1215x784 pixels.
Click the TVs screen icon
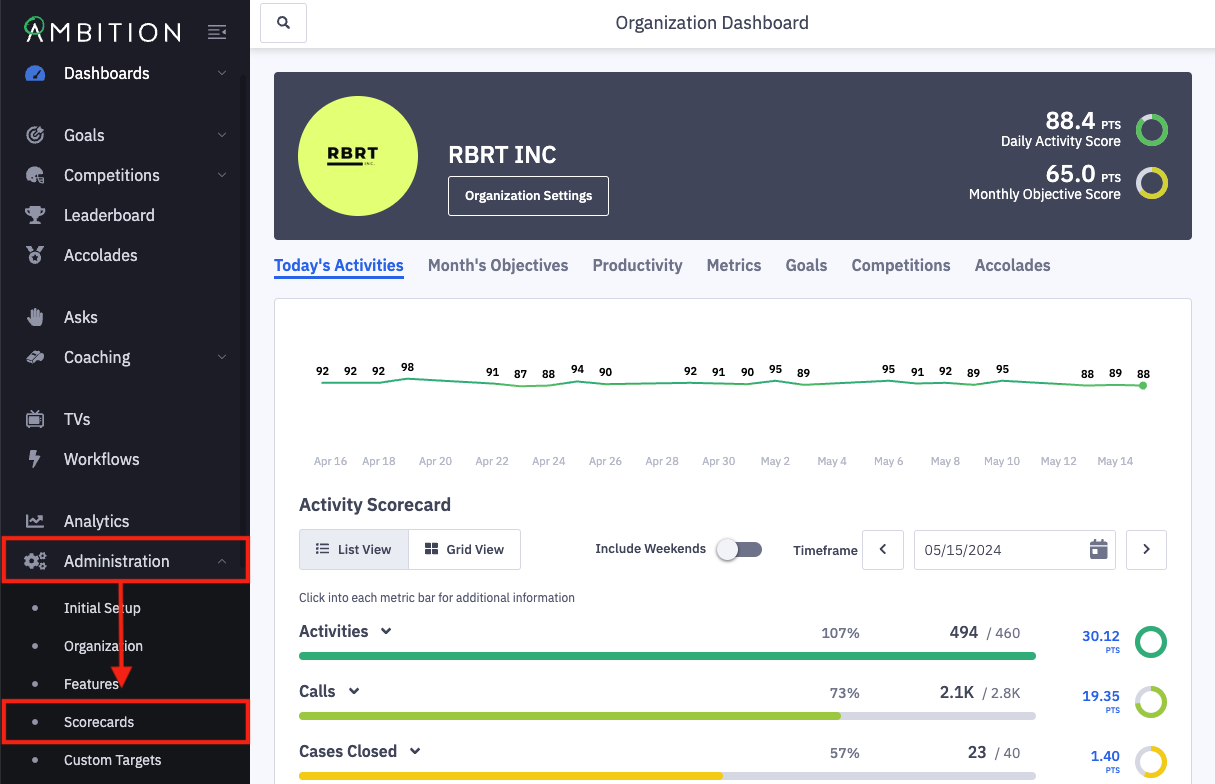tap(35, 420)
